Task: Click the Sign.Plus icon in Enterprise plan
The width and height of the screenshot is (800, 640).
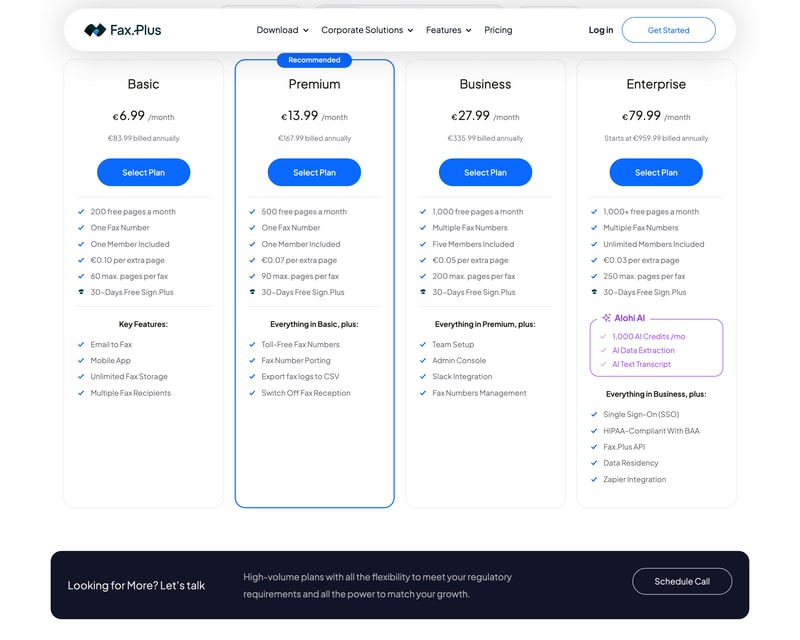Action: [593, 292]
